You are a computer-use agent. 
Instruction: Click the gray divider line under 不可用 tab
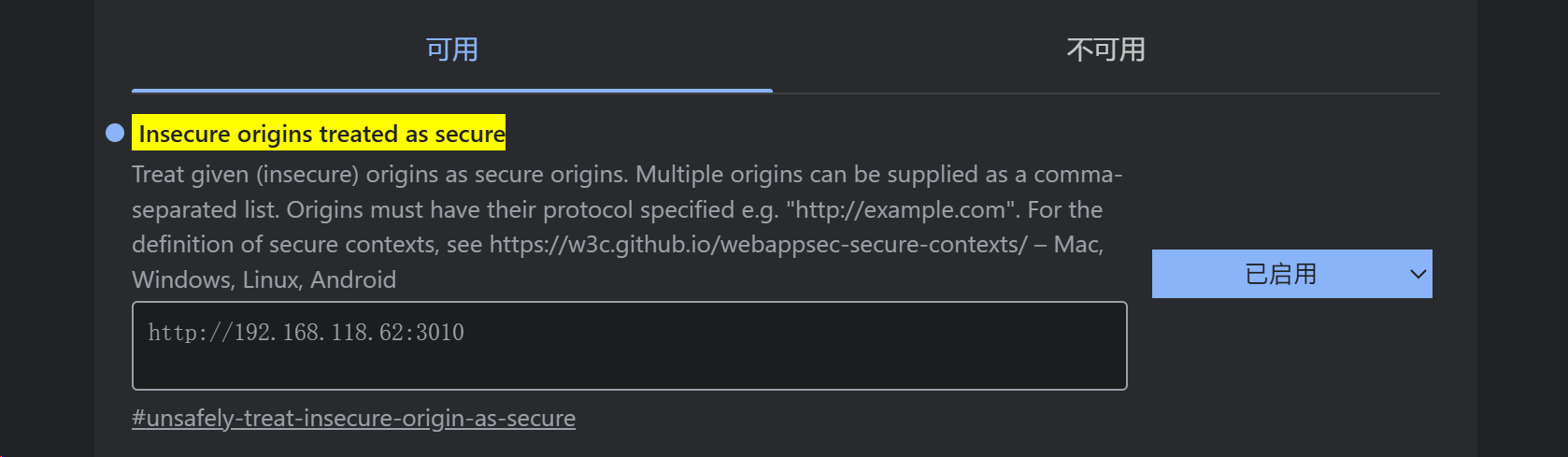coord(1105,93)
